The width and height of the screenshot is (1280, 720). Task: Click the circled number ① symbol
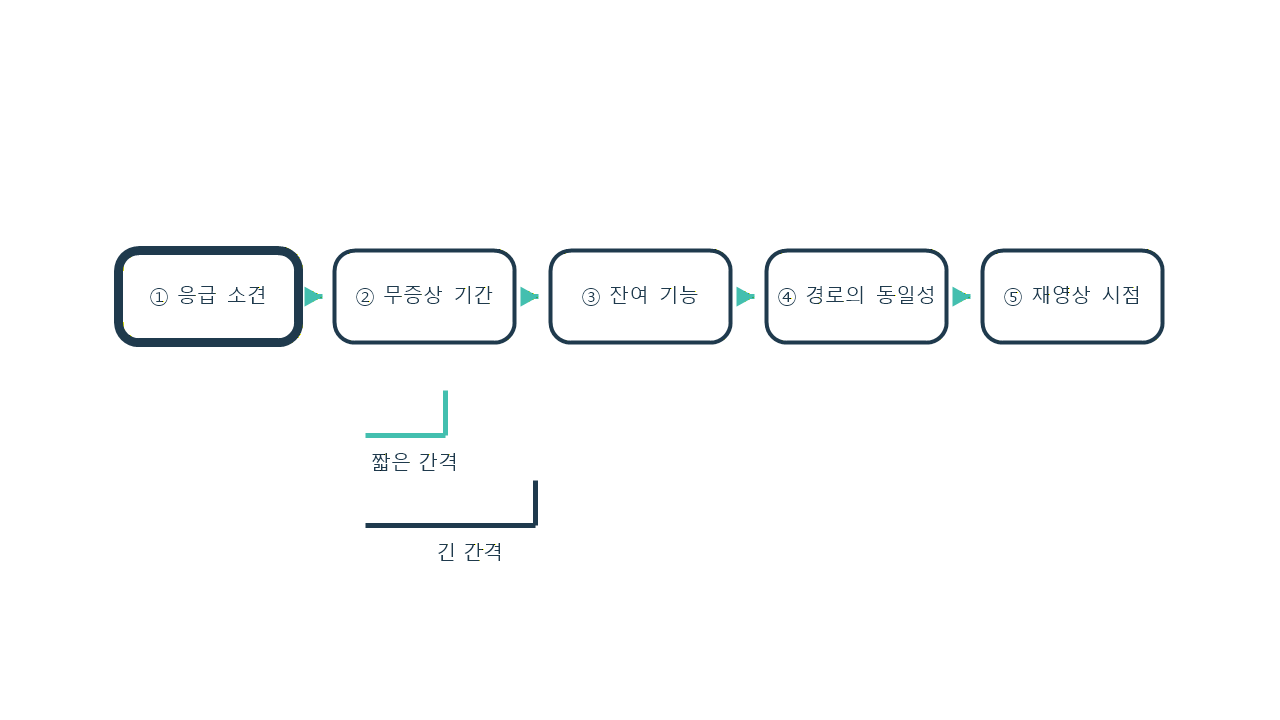pyautogui.click(x=159, y=297)
